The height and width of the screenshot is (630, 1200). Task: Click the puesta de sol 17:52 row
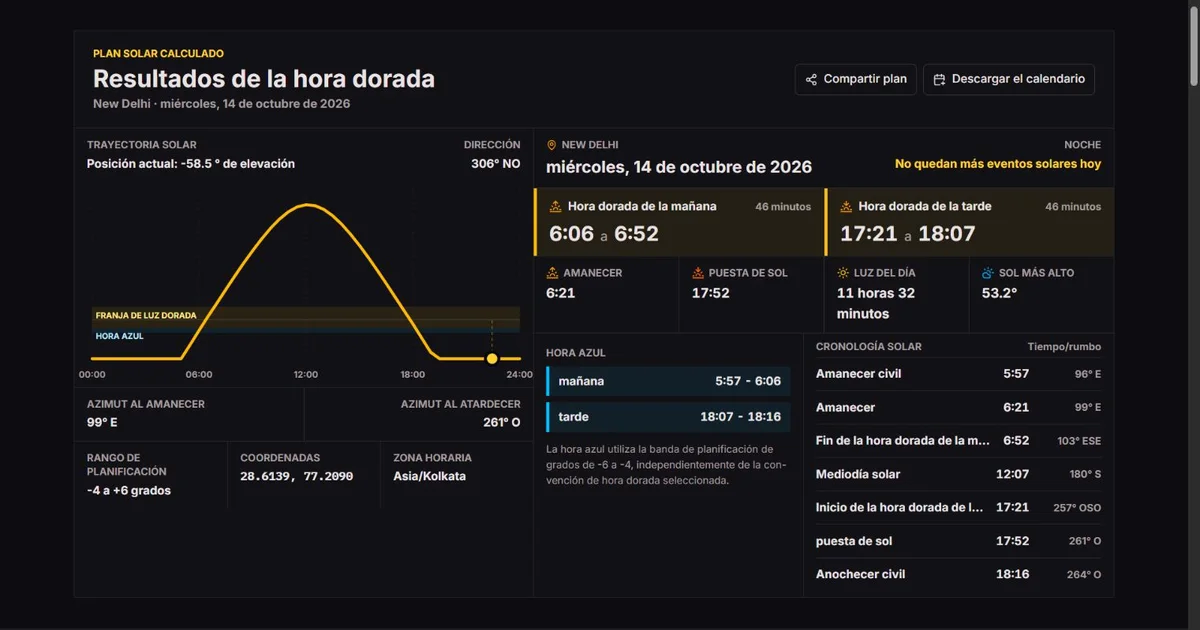tap(958, 541)
